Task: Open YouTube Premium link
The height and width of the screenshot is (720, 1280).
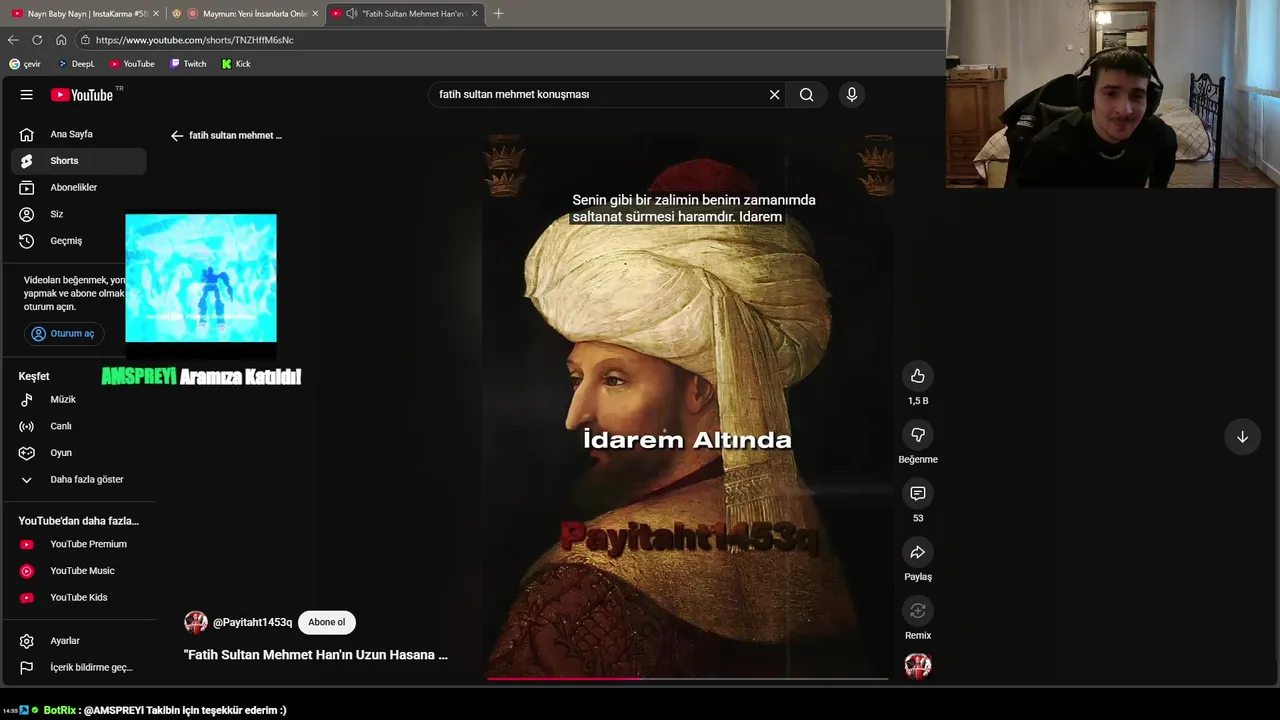Action: (x=79, y=544)
